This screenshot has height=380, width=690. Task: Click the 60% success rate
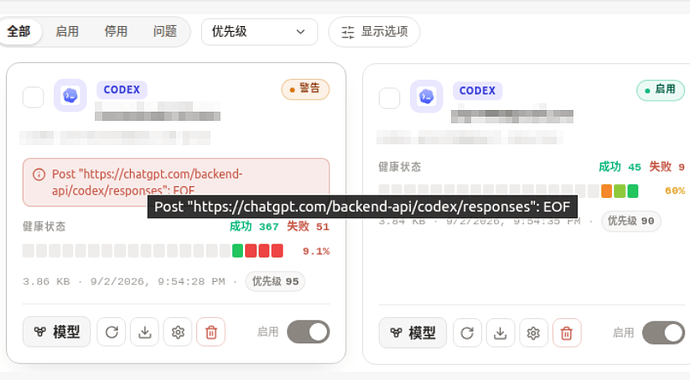point(675,191)
